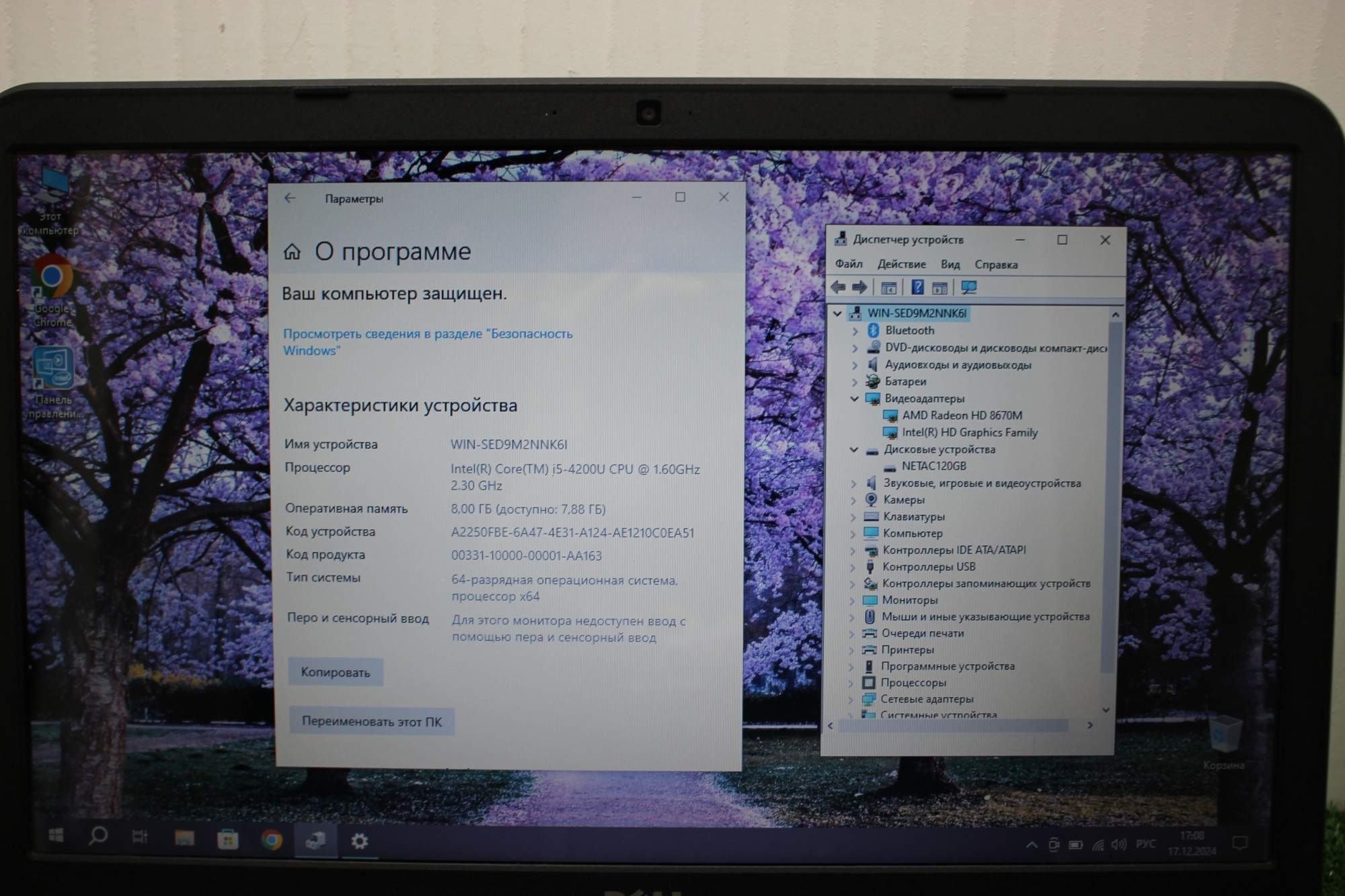Collapse the Видеоадаптеры category

(x=854, y=399)
